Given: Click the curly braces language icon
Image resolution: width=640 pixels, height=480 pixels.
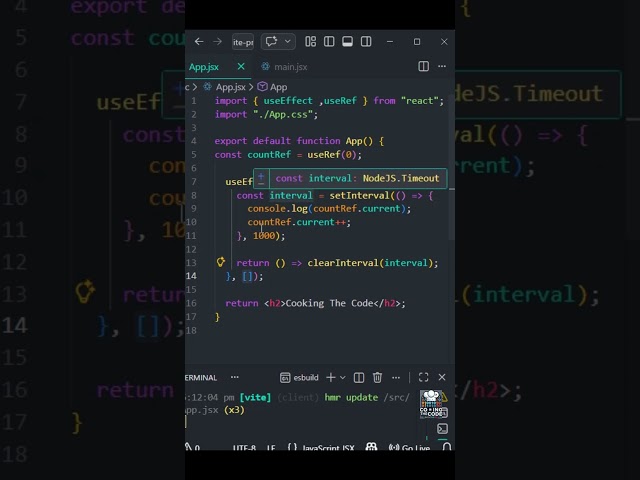Looking at the screenshot, I should 292,447.
